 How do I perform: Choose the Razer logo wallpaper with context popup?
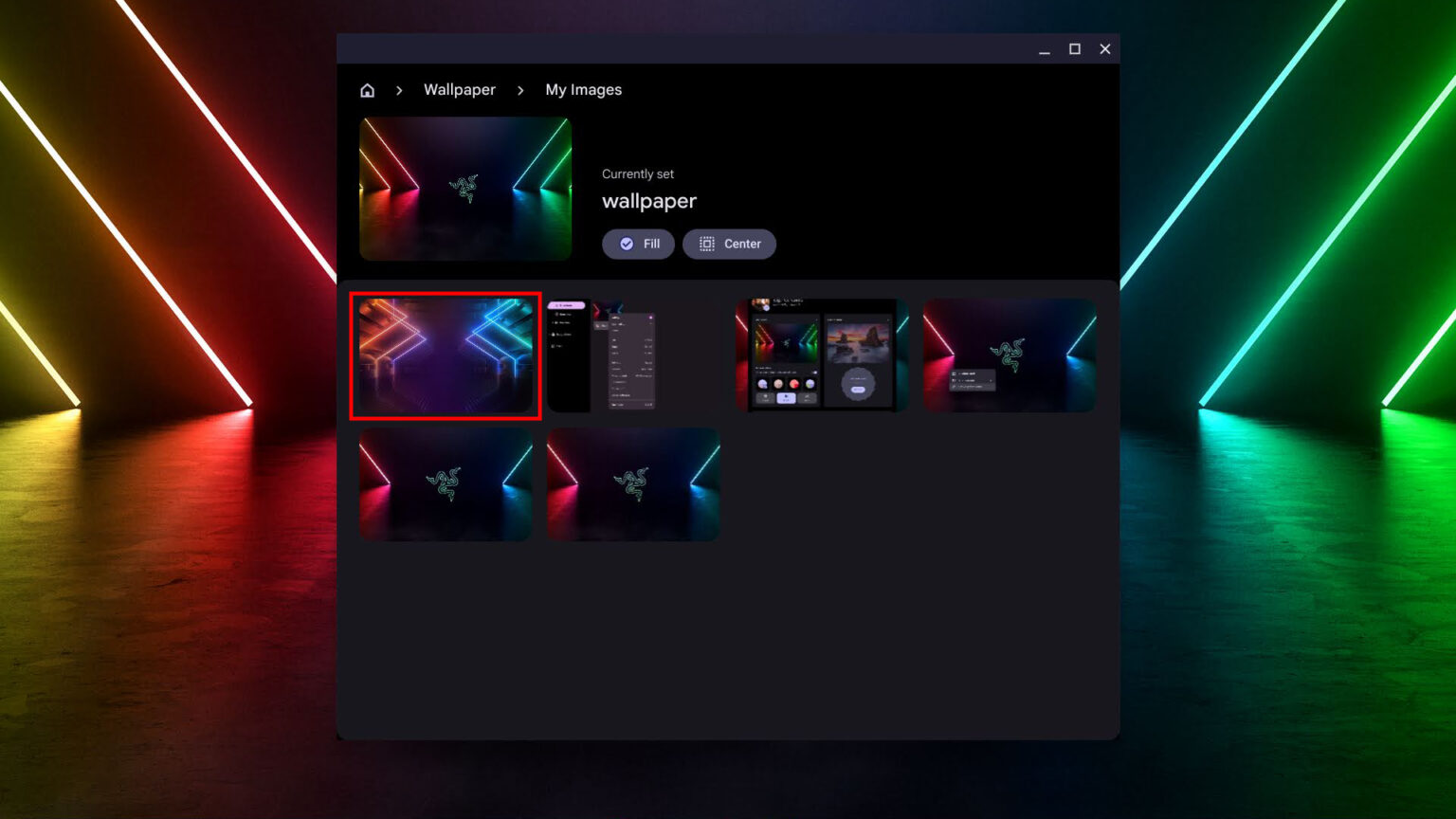click(x=1009, y=355)
